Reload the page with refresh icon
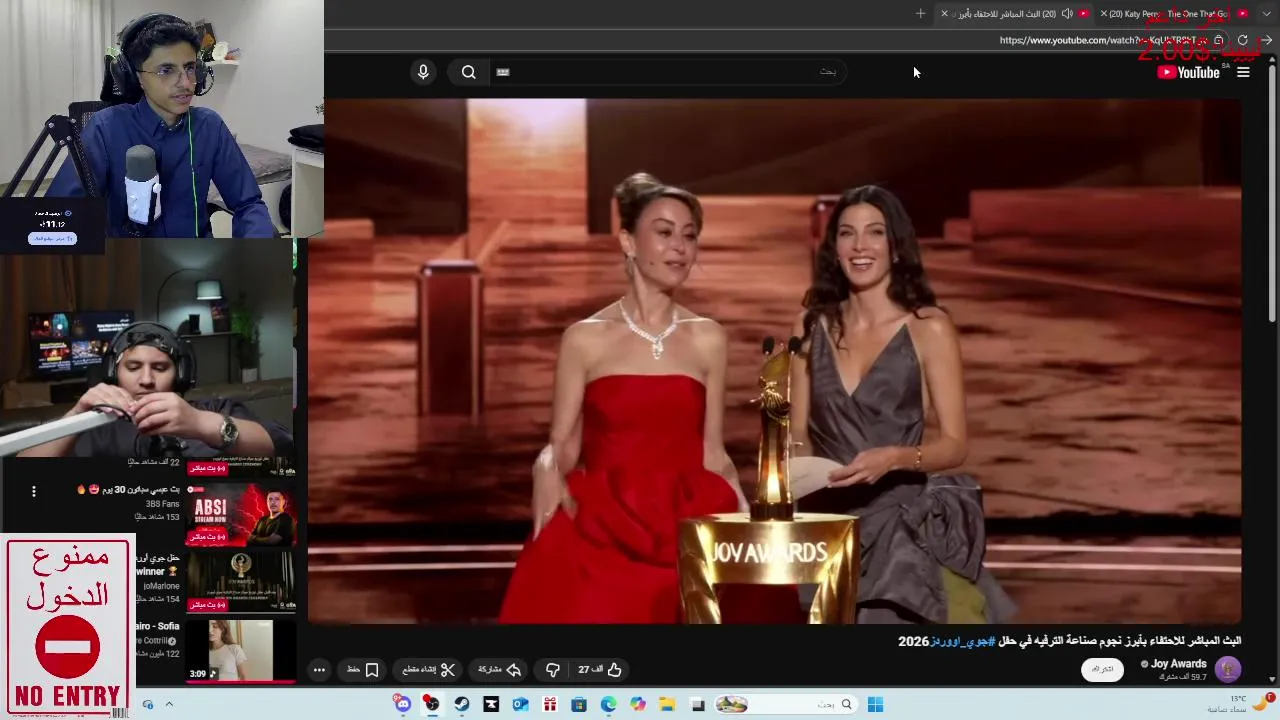The image size is (1280, 720). [1243, 40]
